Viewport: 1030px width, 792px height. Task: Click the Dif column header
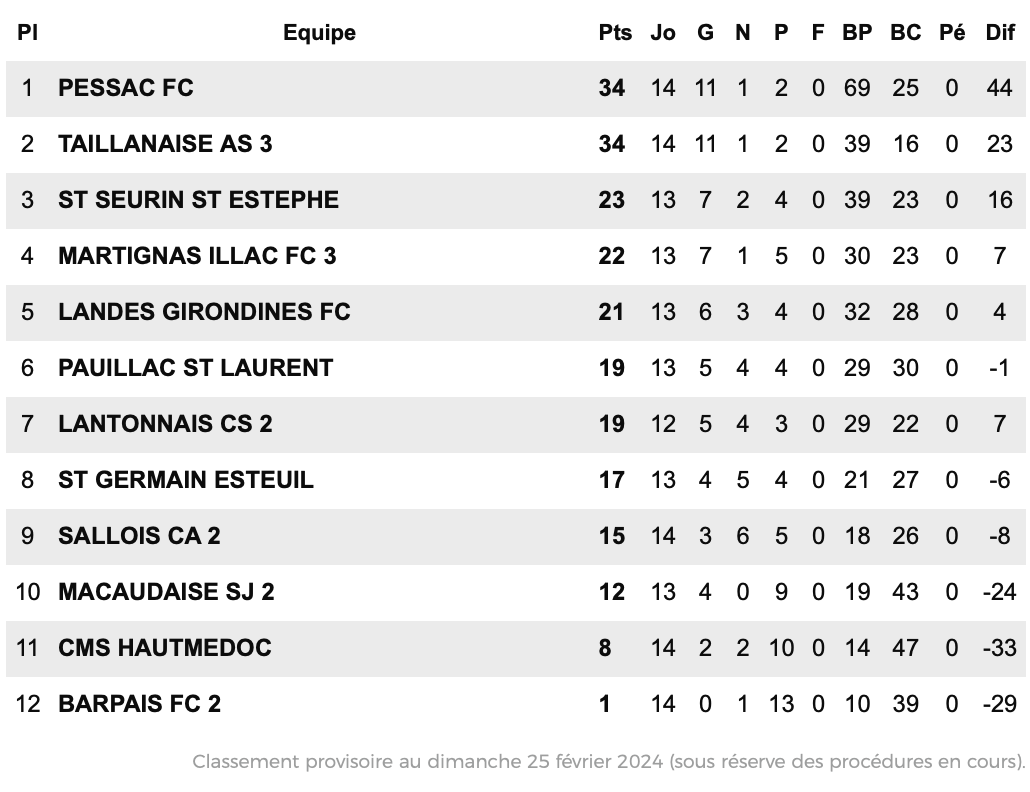click(1000, 32)
